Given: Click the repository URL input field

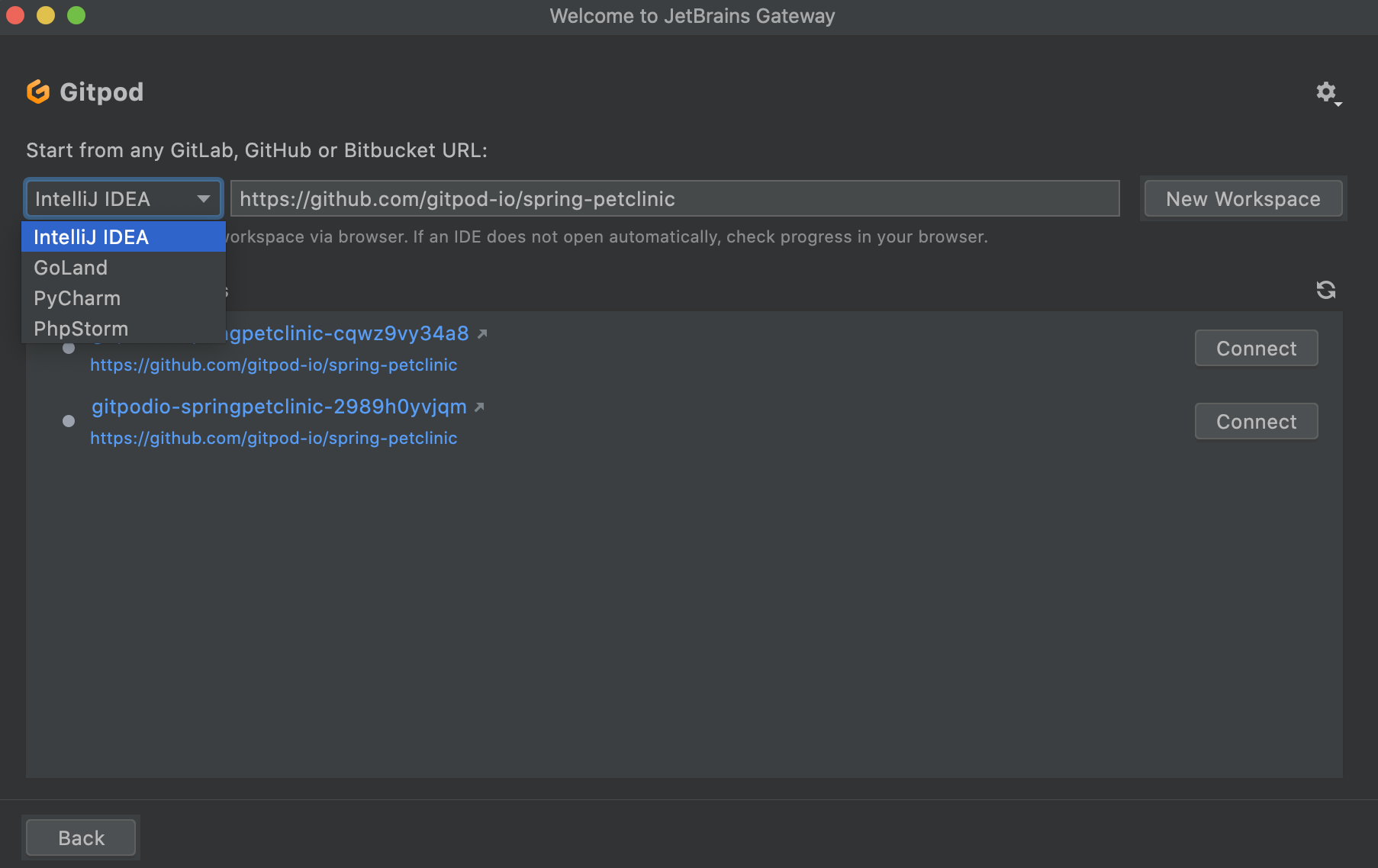Looking at the screenshot, I should click(x=675, y=198).
